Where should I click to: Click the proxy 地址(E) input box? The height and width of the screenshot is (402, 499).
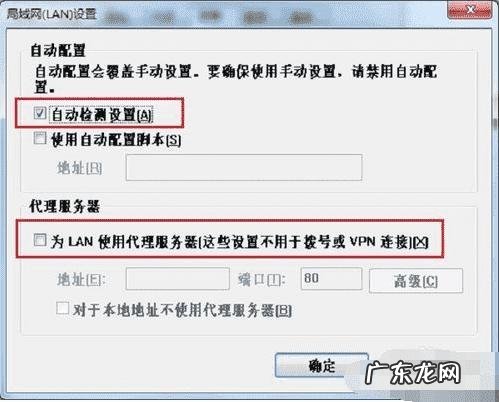tap(178, 279)
